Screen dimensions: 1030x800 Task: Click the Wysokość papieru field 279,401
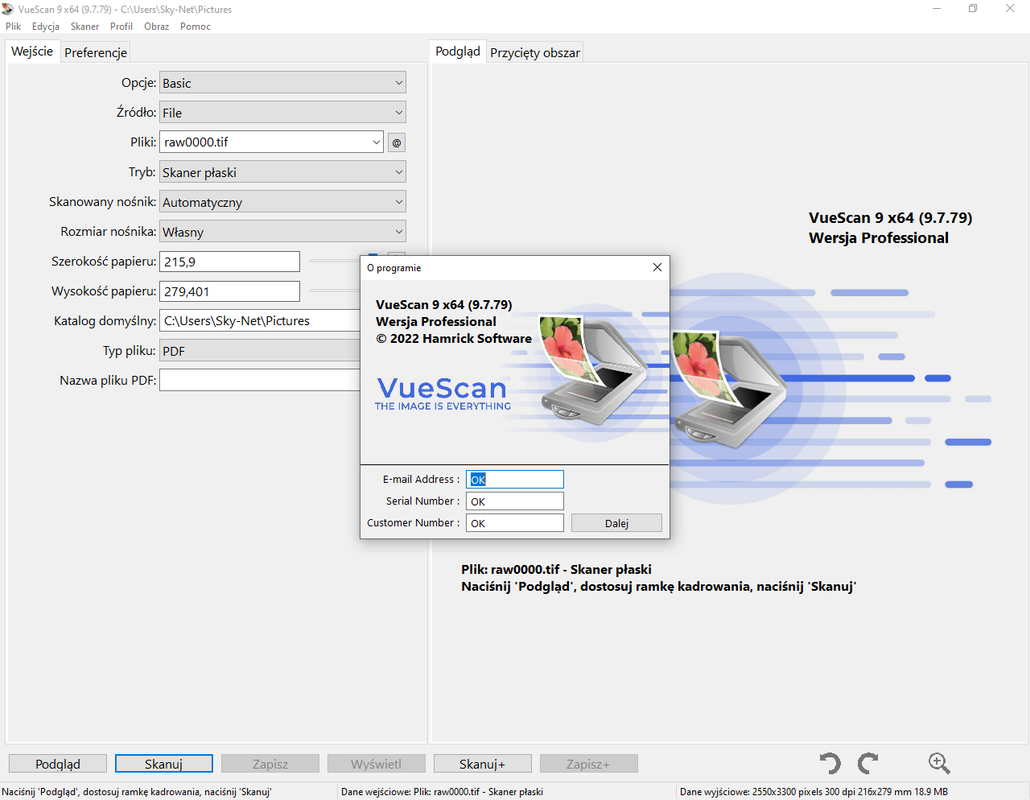coord(229,291)
